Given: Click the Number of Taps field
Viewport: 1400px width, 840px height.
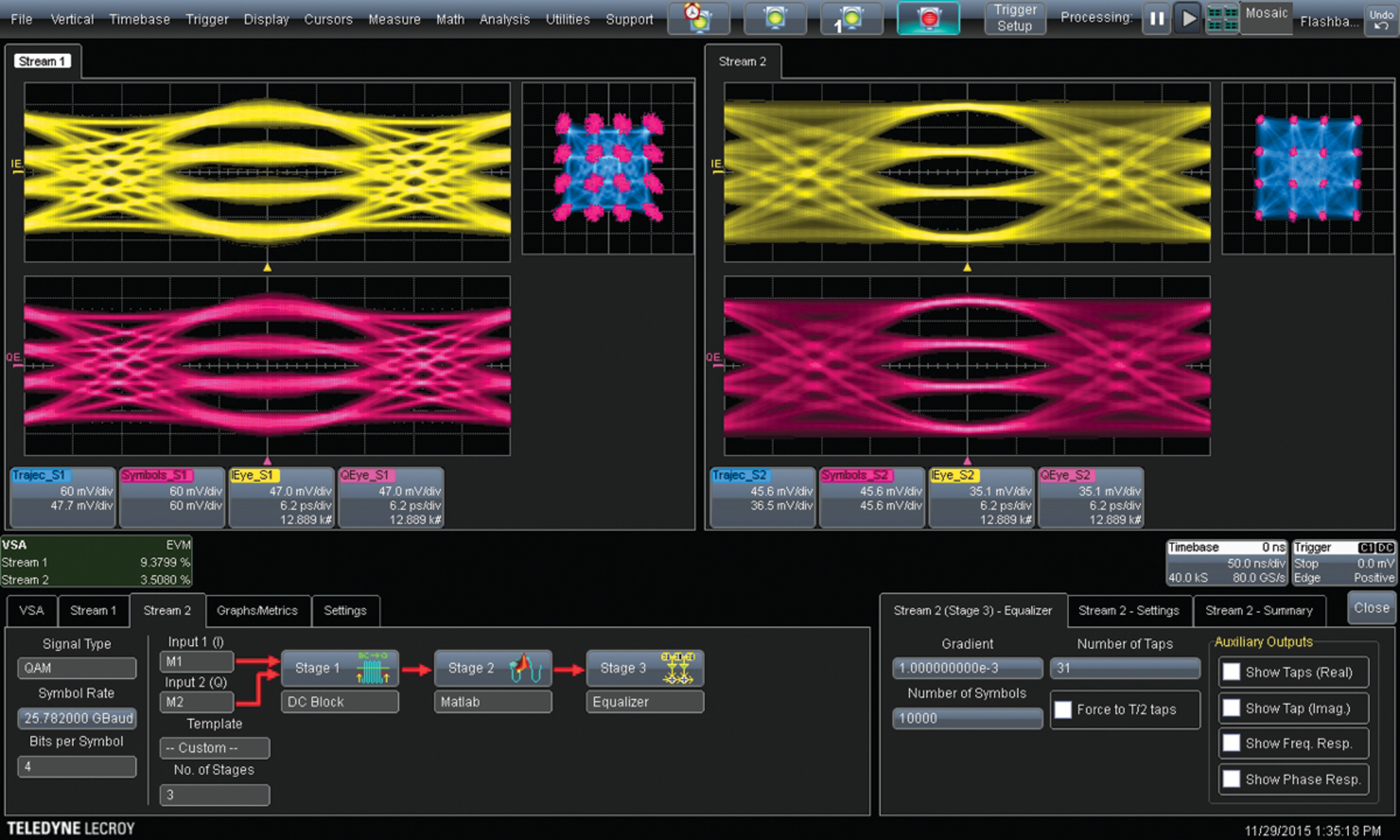Looking at the screenshot, I should click(x=1124, y=668).
